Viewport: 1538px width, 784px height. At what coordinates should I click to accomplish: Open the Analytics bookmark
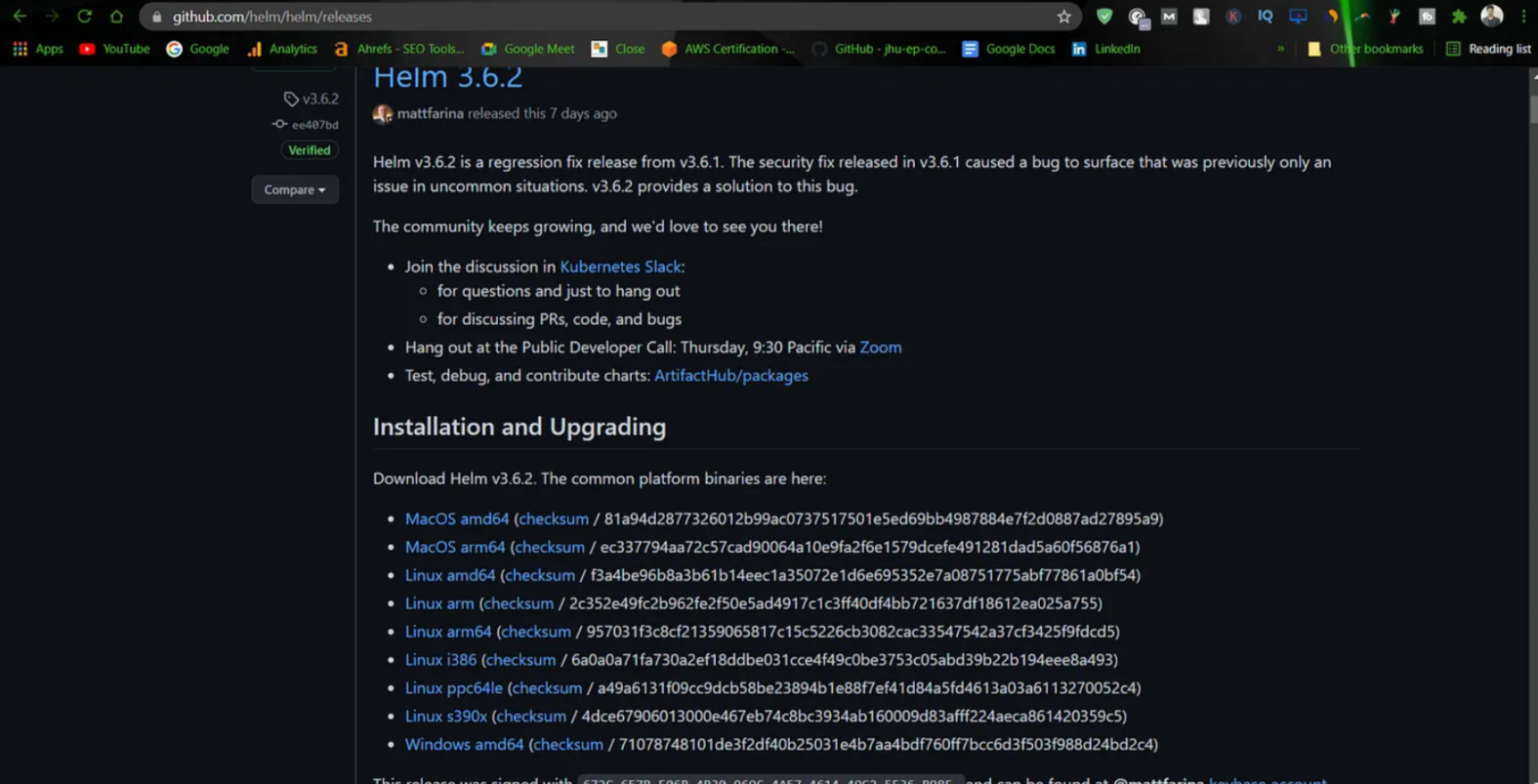point(282,49)
